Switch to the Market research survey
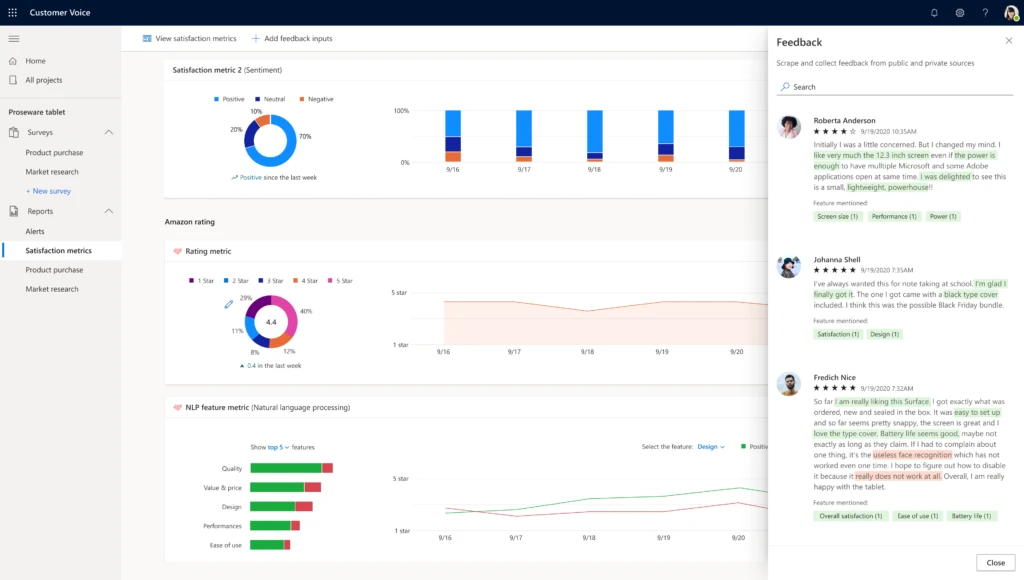 point(54,171)
